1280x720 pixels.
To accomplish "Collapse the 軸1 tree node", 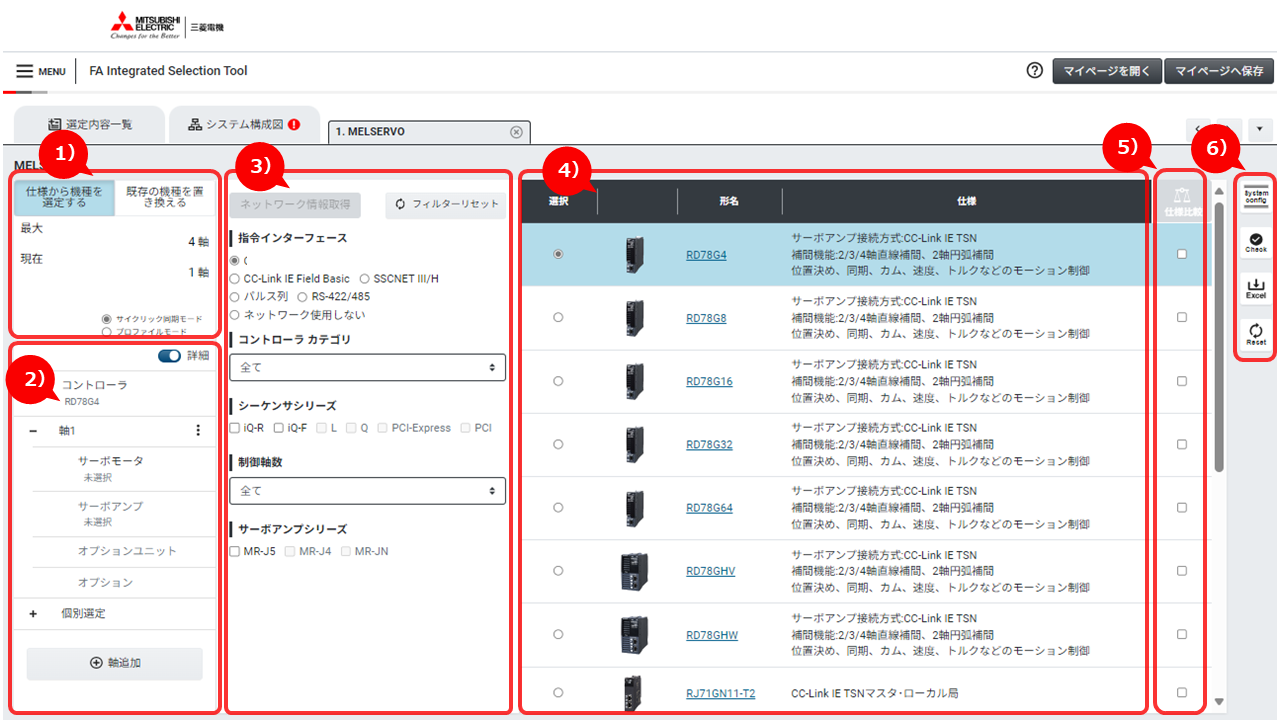I will tap(33, 430).
